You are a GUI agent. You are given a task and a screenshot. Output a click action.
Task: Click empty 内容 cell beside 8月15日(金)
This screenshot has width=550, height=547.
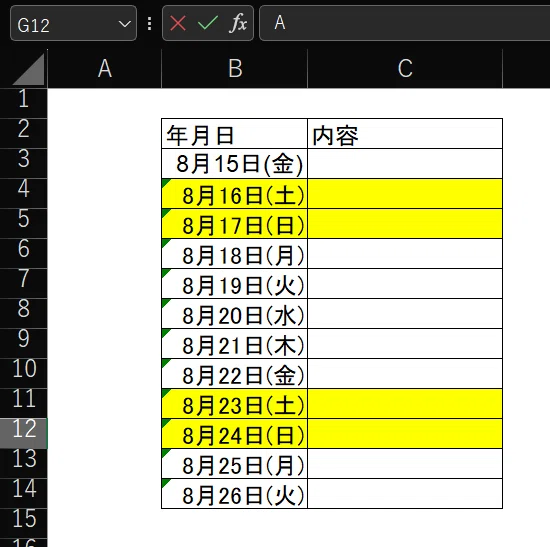(x=405, y=164)
